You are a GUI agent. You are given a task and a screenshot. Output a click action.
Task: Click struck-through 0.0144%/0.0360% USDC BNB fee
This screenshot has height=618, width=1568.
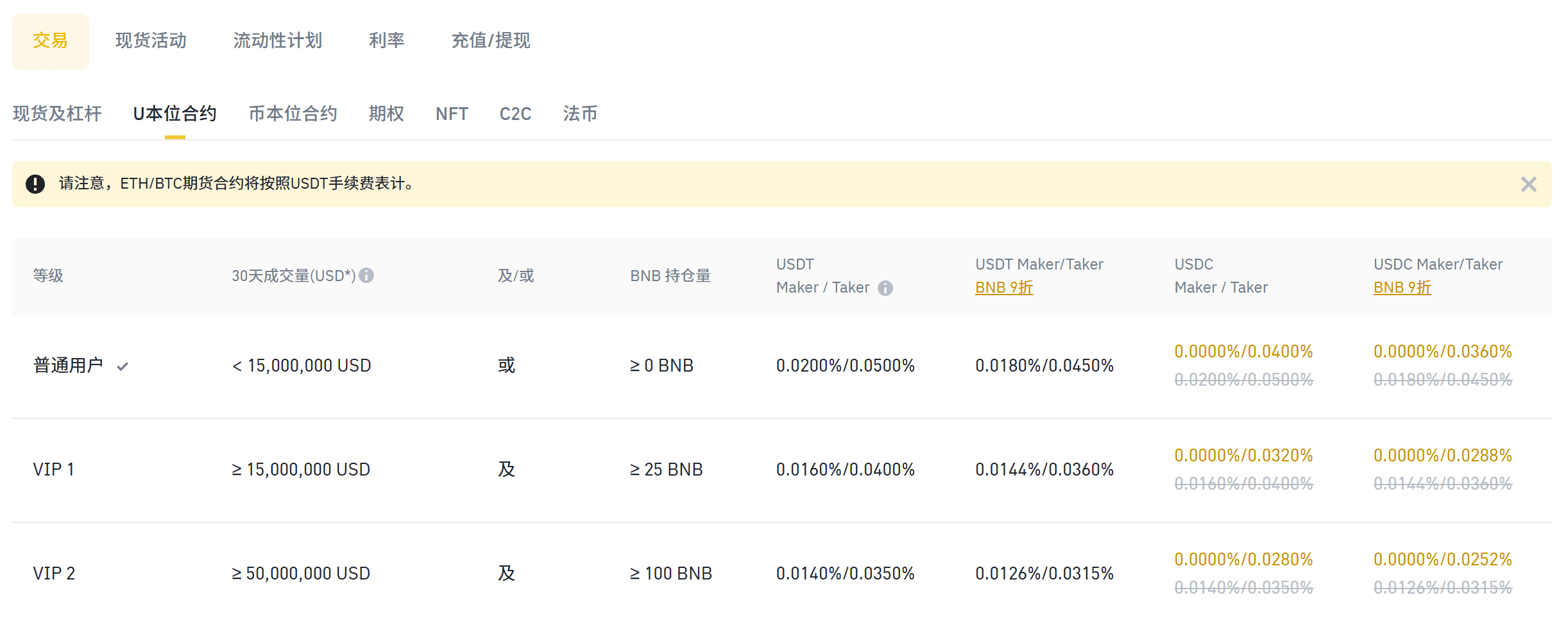pyautogui.click(x=1443, y=484)
